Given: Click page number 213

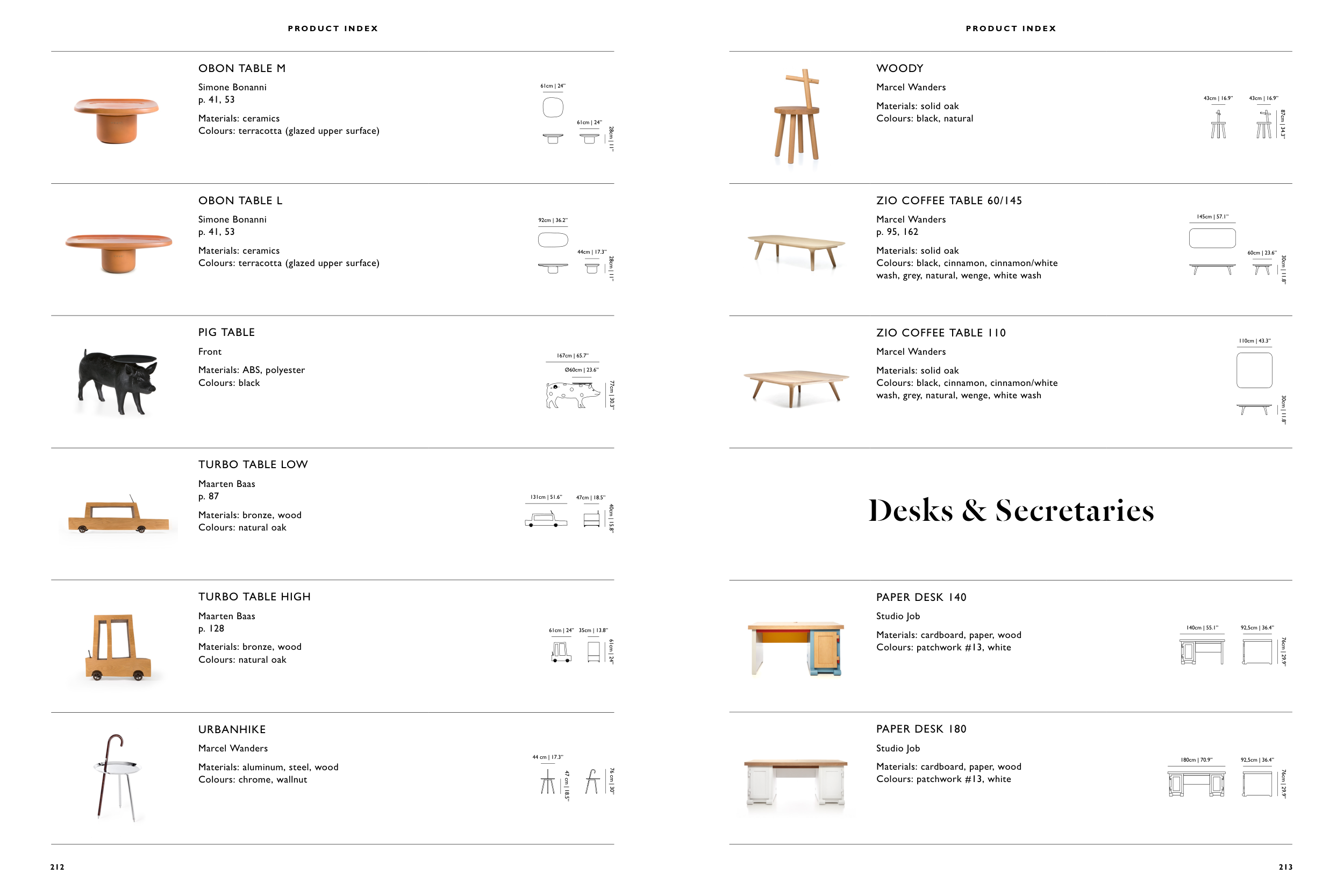Looking at the screenshot, I should [x=1285, y=867].
